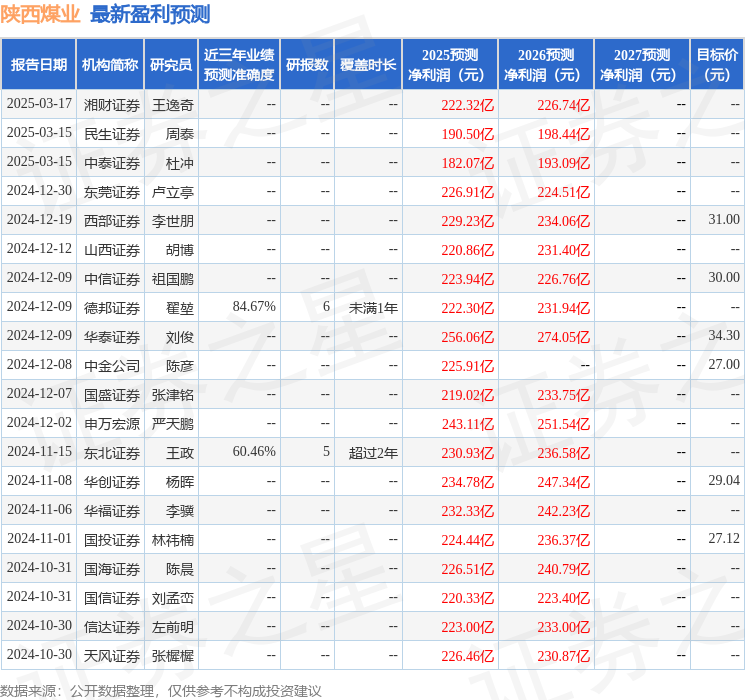Click the 240.79亿 forecast value
This screenshot has height=700, width=745.
pyautogui.click(x=564, y=569)
